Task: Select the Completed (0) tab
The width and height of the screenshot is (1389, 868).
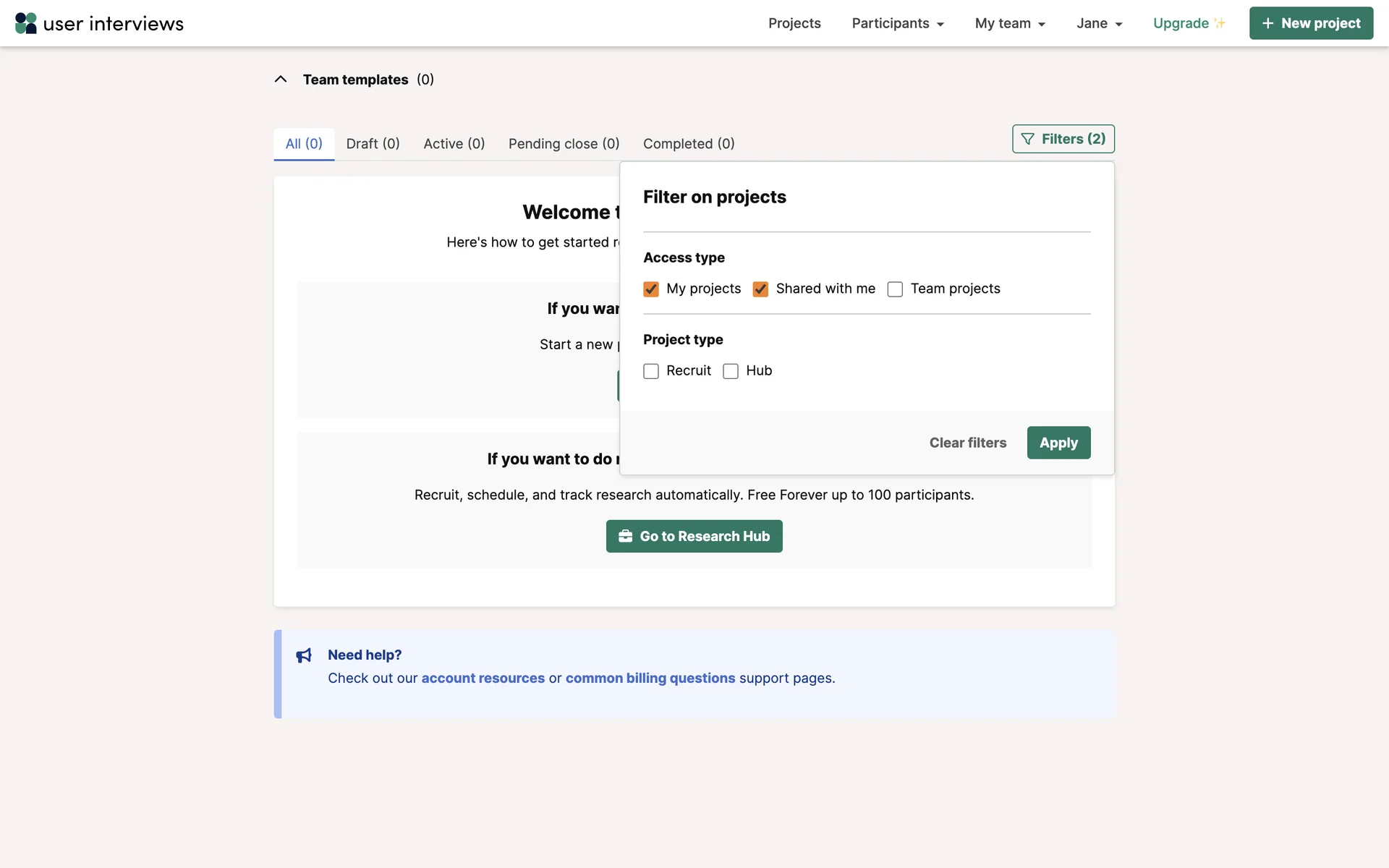Action: [689, 144]
